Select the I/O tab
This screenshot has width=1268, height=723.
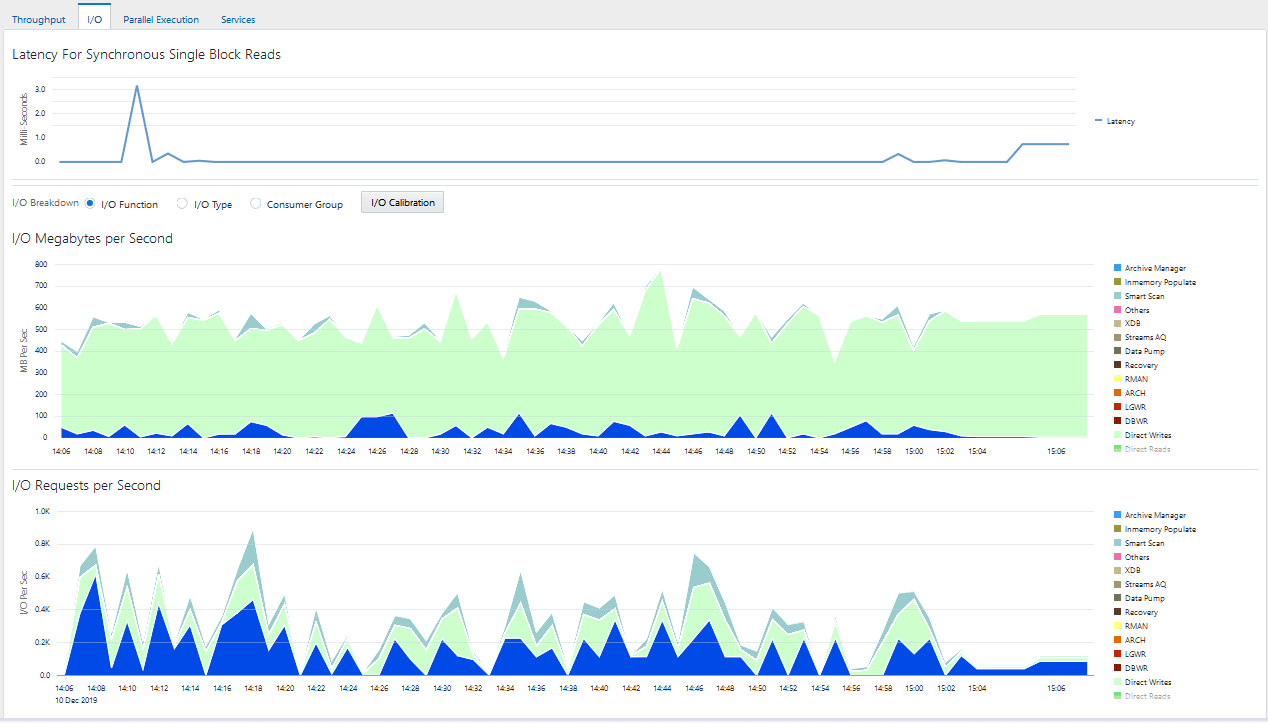click(95, 19)
